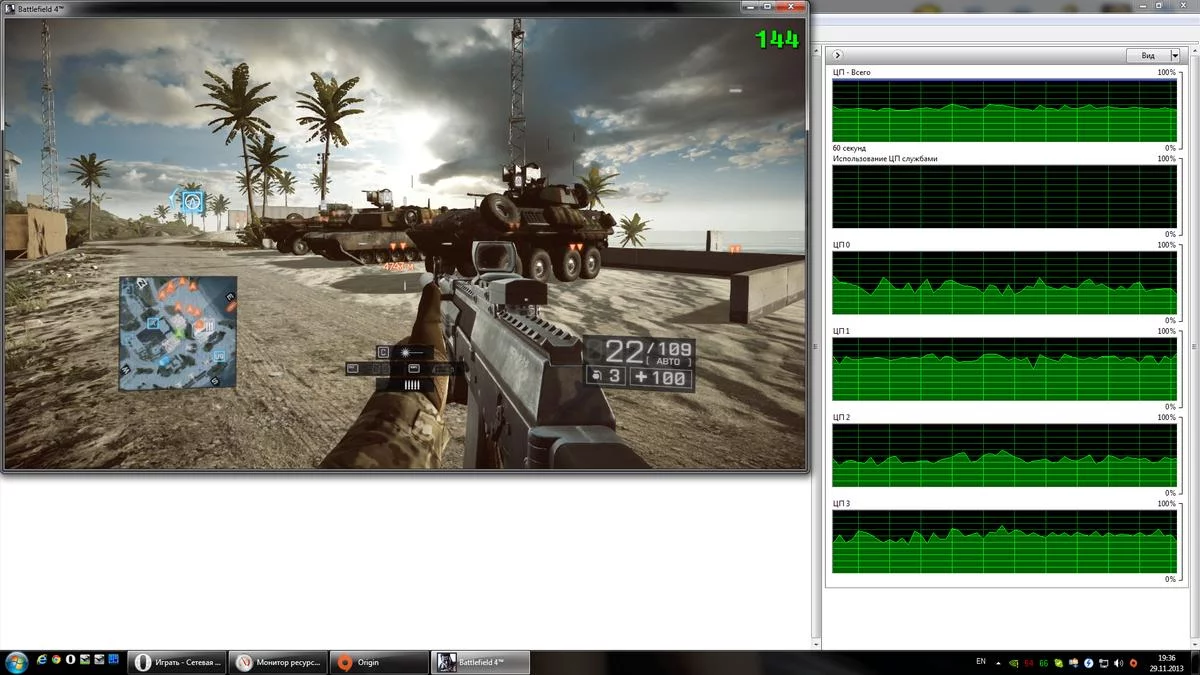Viewport: 1200px width, 675px height.
Task: Open the NVIDIA tray icon
Action: tap(1014, 662)
